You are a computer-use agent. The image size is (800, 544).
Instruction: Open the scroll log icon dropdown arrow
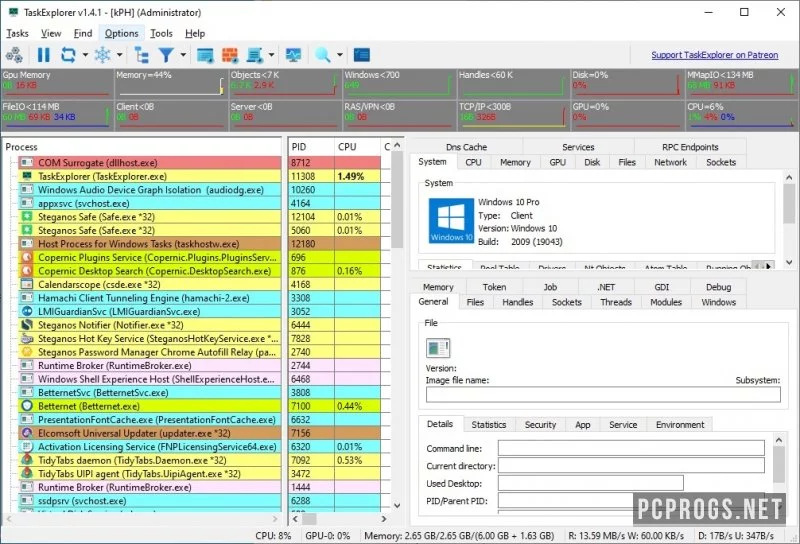[271, 55]
